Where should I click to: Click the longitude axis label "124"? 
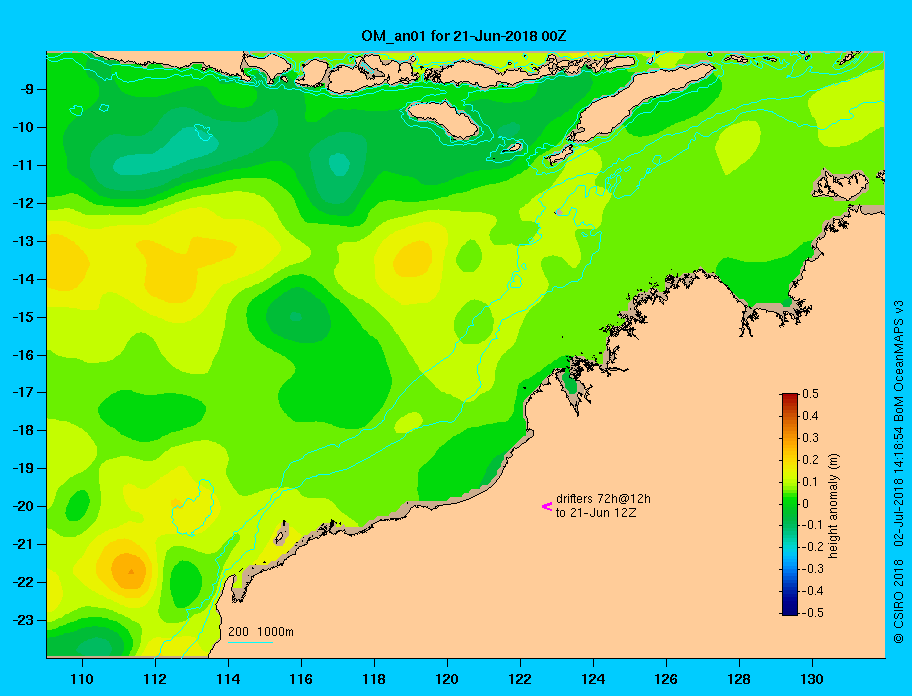593,679
